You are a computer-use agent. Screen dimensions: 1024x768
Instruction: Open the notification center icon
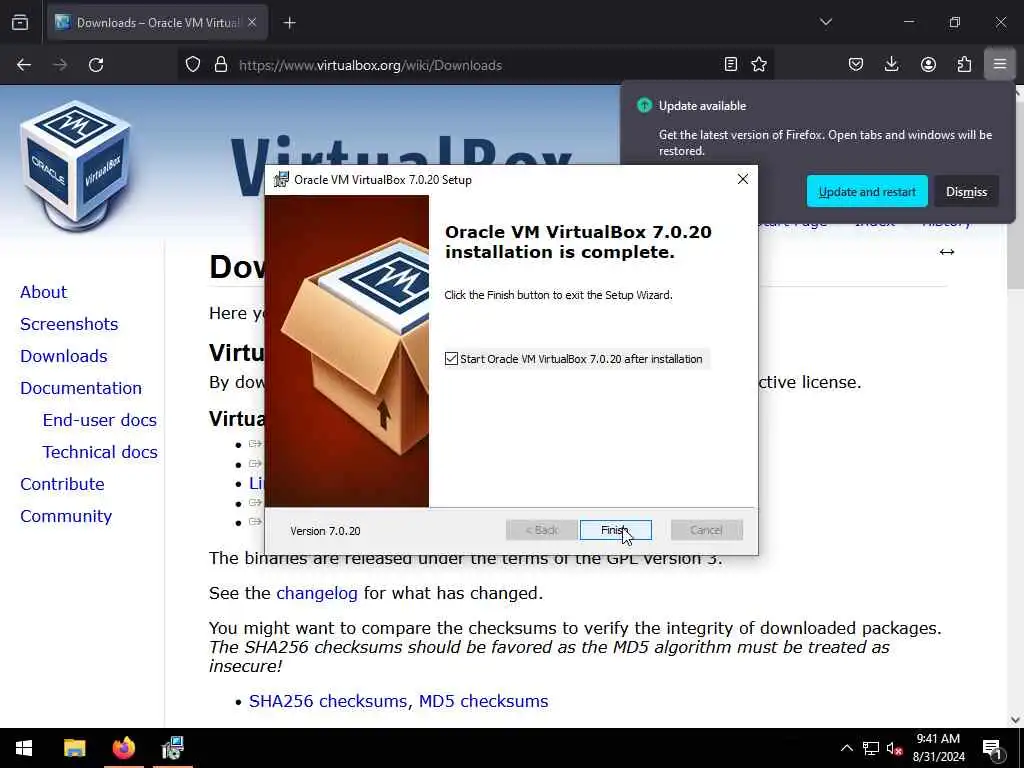pyautogui.click(x=992, y=748)
